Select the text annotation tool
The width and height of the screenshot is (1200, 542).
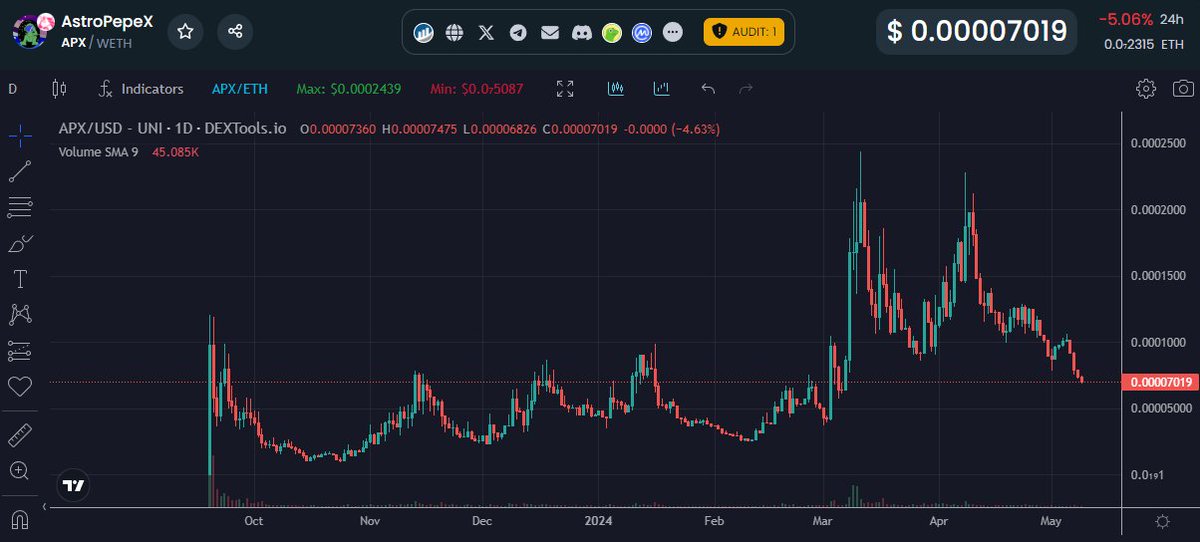[x=20, y=278]
